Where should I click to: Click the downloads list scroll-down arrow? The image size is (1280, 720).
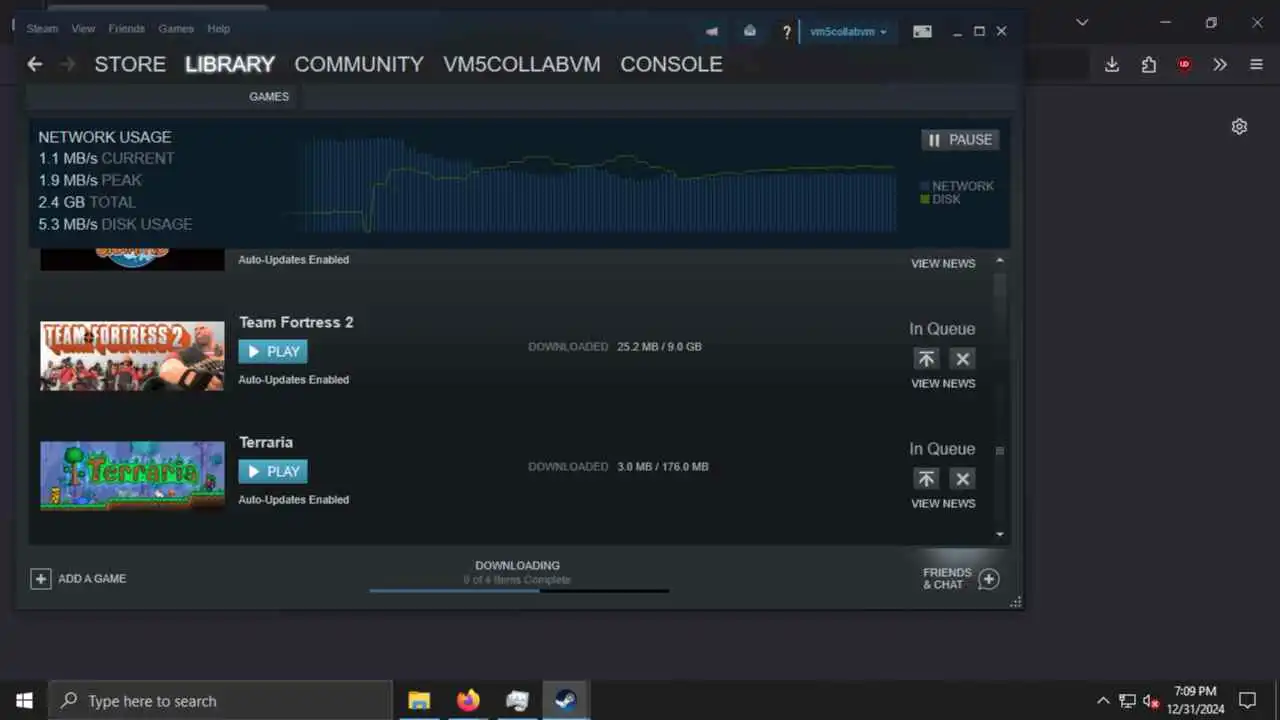pyautogui.click(x=999, y=535)
